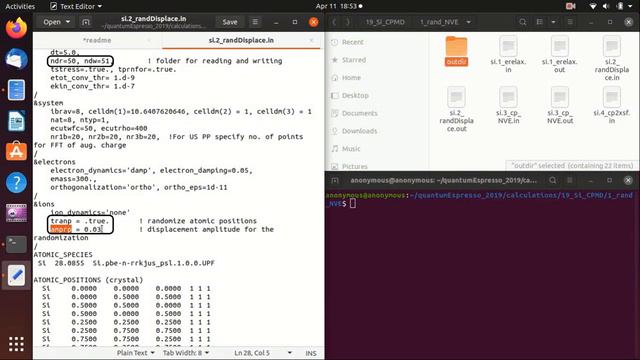The height and width of the screenshot is (360, 640).
Task: Select si.3_cp_NVE.in file
Action: pyautogui.click(x=508, y=105)
